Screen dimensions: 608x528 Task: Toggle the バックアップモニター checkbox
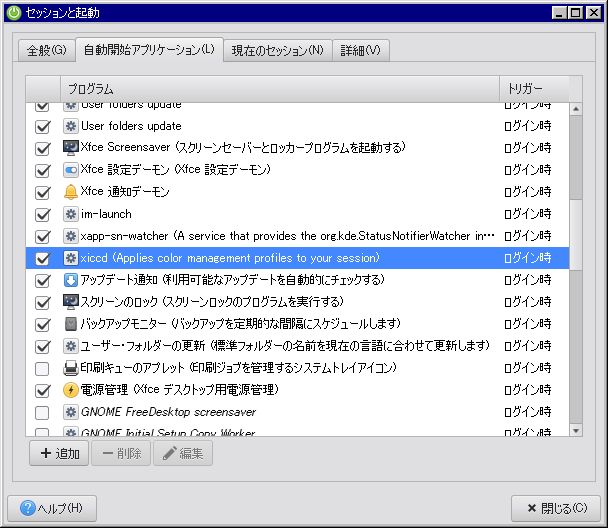click(42, 324)
